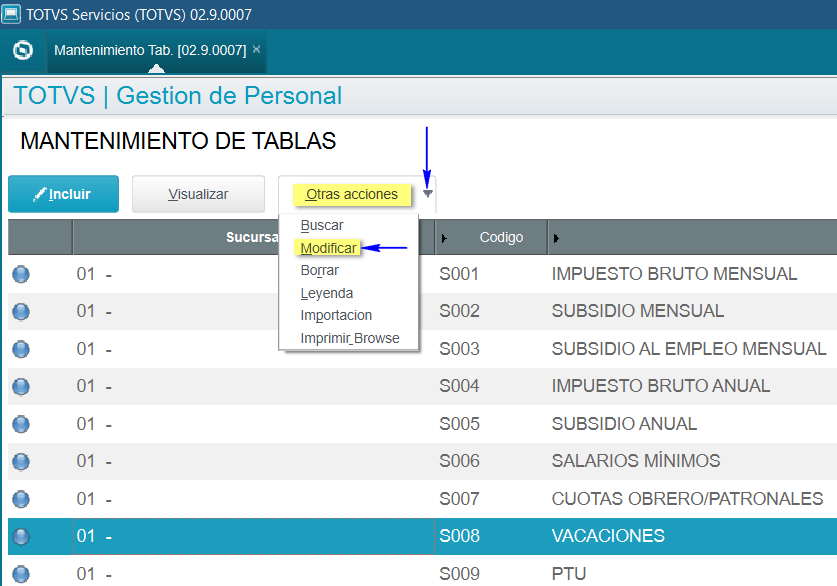
Task: Click the blue status icon for row S007
Action: pyautogui.click(x=21, y=499)
